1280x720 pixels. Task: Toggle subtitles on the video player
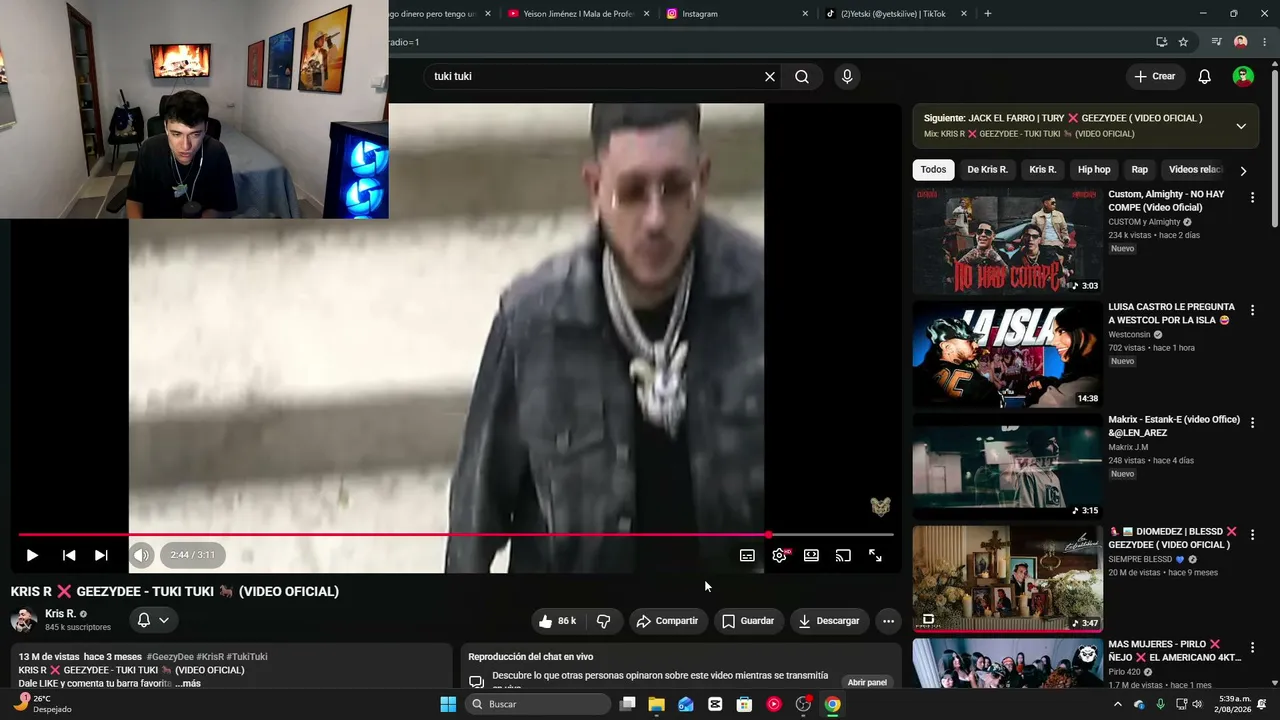point(747,555)
